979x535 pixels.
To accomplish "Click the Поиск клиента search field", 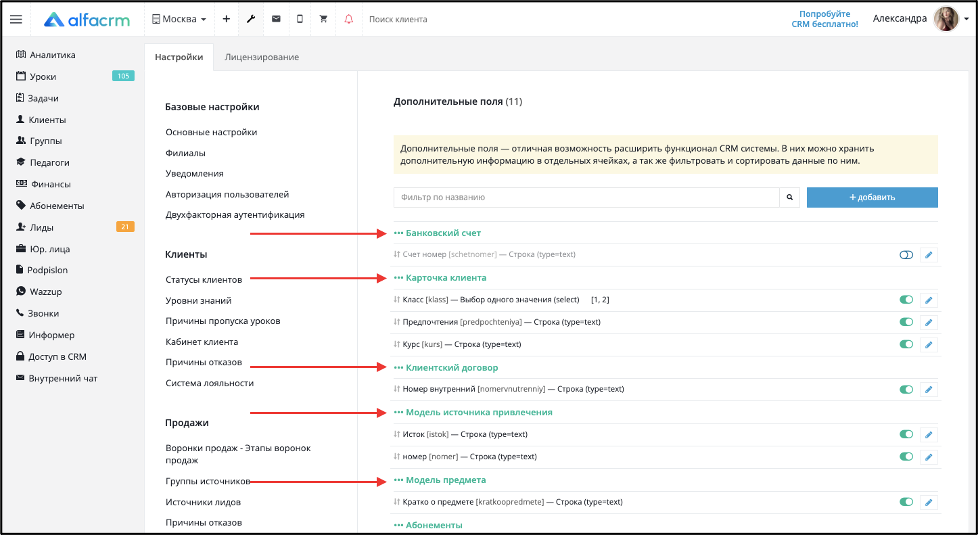I will coord(400,19).
